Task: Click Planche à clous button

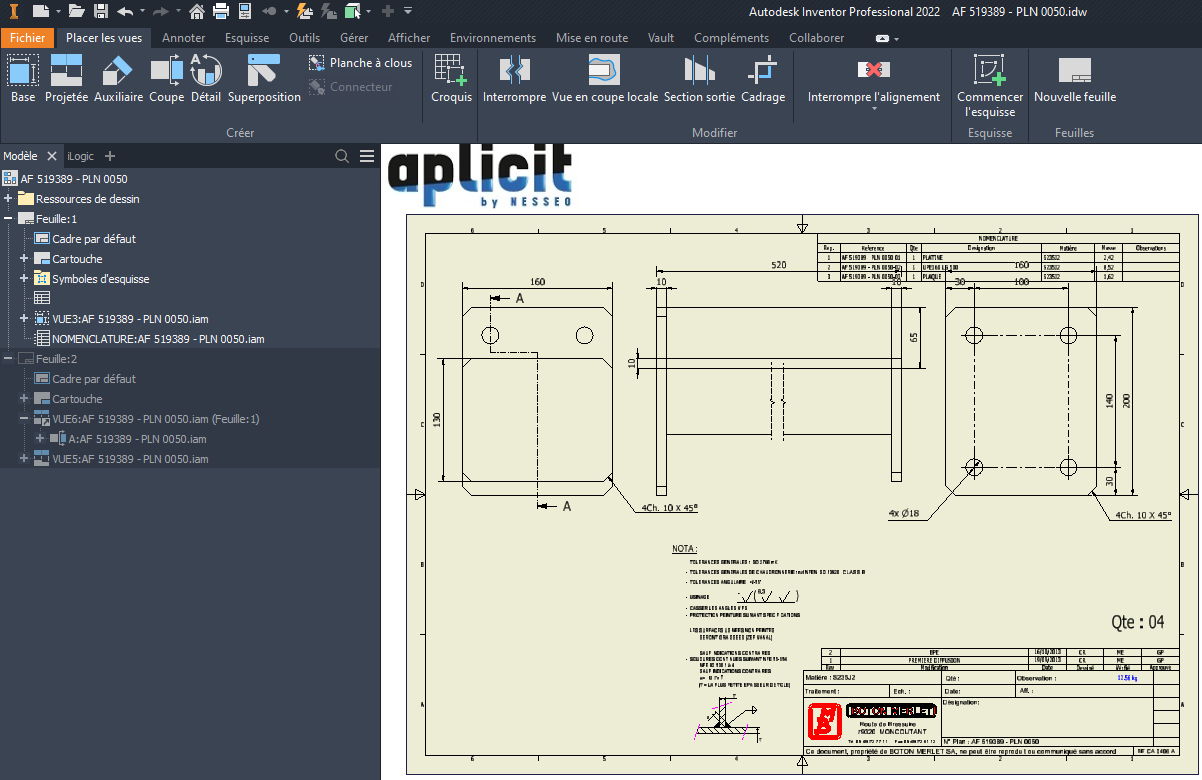Action: (360, 62)
